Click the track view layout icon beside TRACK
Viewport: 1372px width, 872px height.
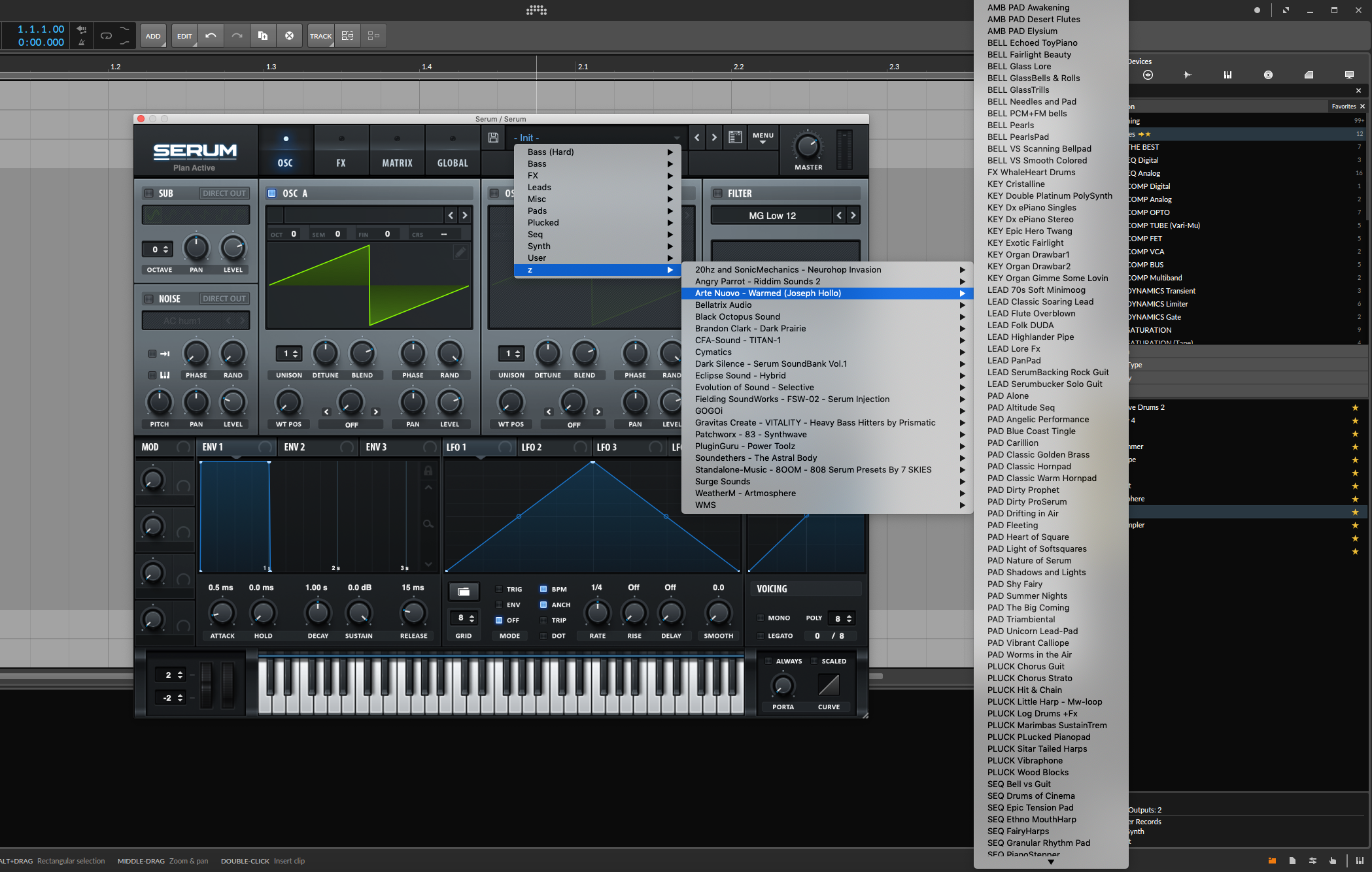tap(348, 36)
